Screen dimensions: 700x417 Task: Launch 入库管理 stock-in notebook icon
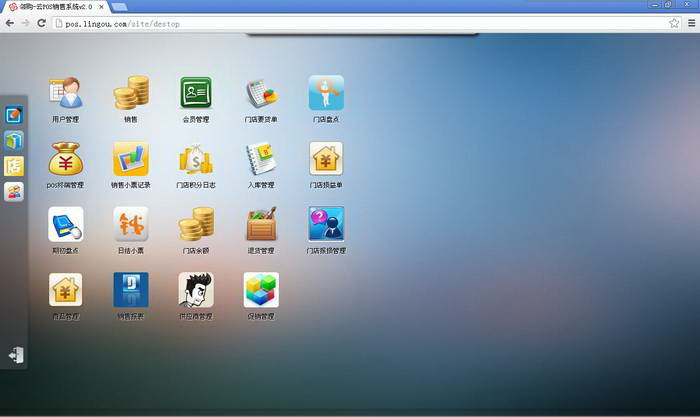point(261,159)
